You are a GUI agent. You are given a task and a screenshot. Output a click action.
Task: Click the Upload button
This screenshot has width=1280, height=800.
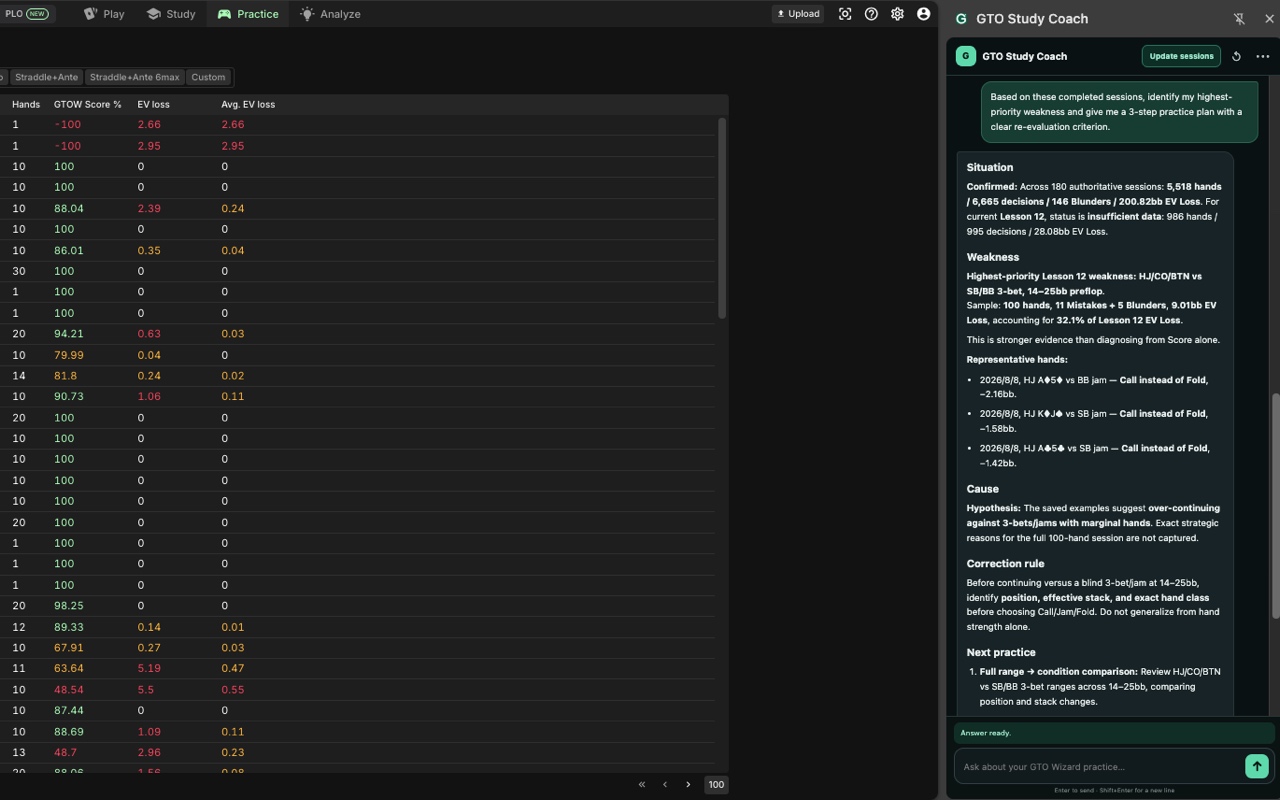(x=798, y=14)
